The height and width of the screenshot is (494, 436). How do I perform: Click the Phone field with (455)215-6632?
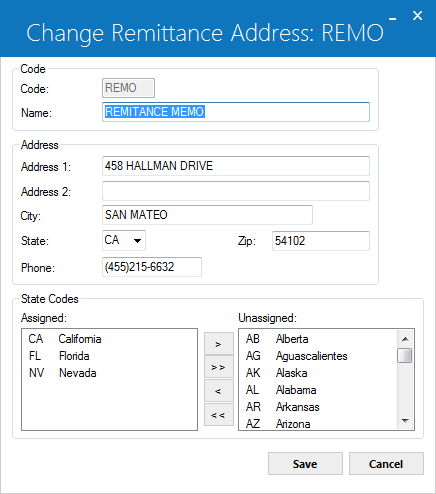coord(152,267)
